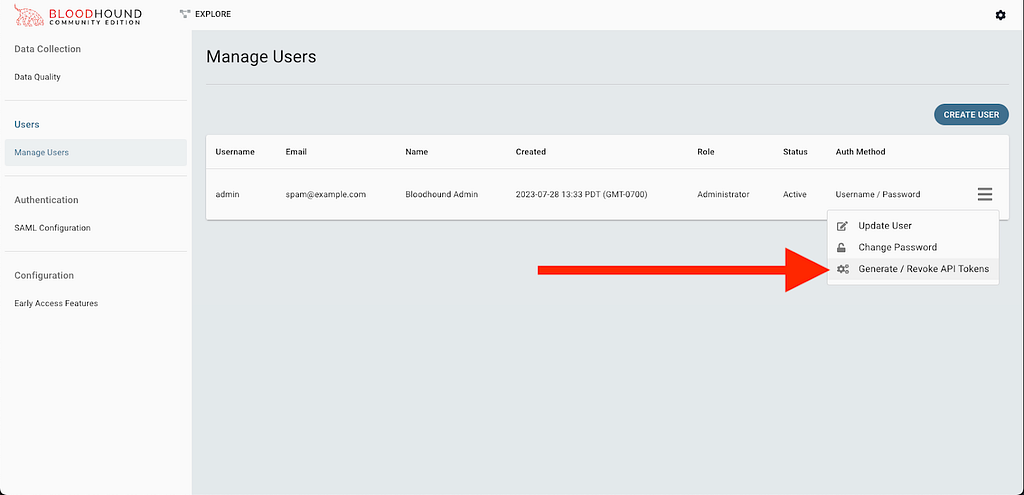Open Early Access Features
This screenshot has height=495, width=1024.
56,303
